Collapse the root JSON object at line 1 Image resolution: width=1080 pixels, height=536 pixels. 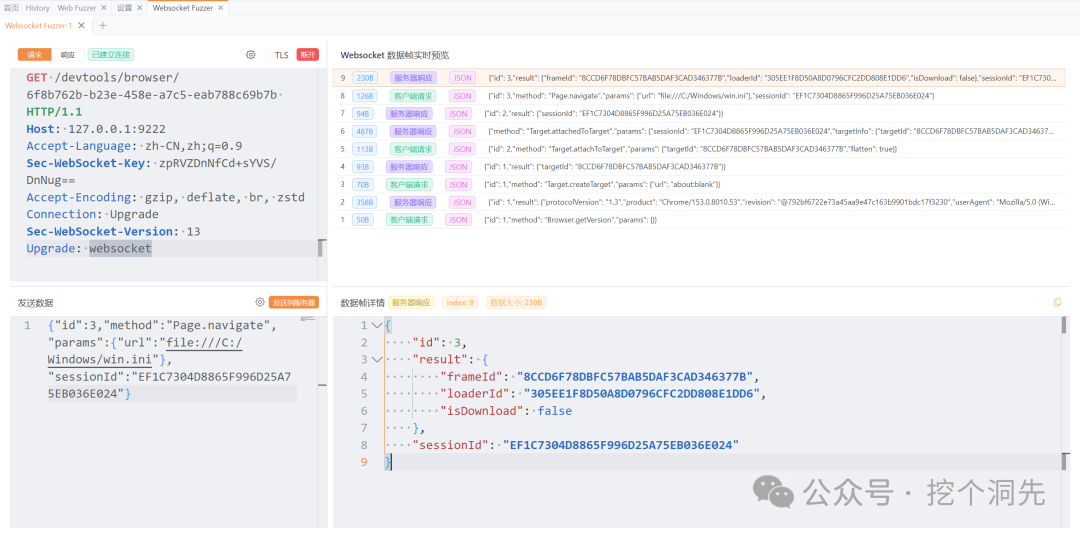pyautogui.click(x=376, y=325)
